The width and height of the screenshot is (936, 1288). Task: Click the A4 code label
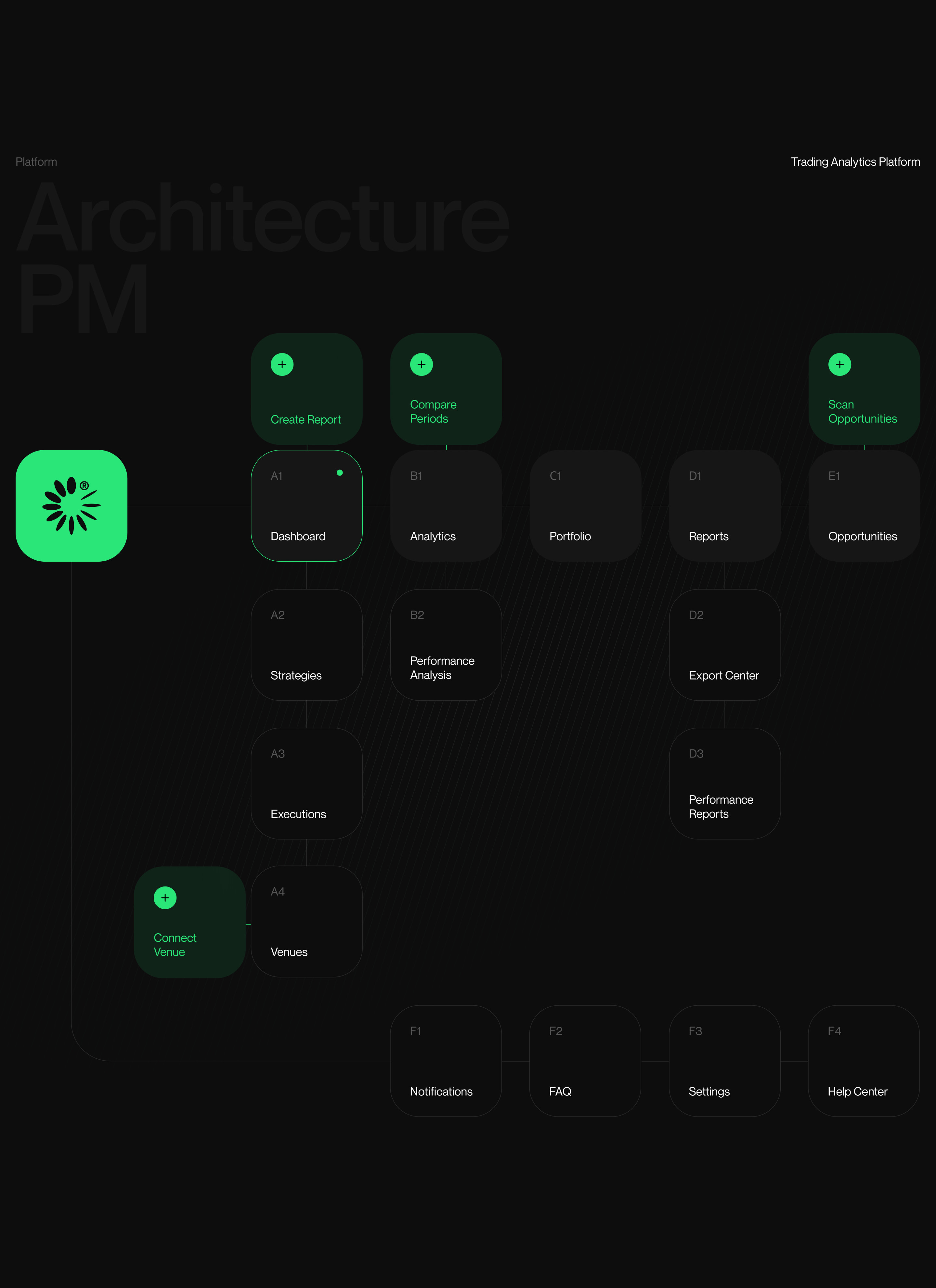pos(278,892)
